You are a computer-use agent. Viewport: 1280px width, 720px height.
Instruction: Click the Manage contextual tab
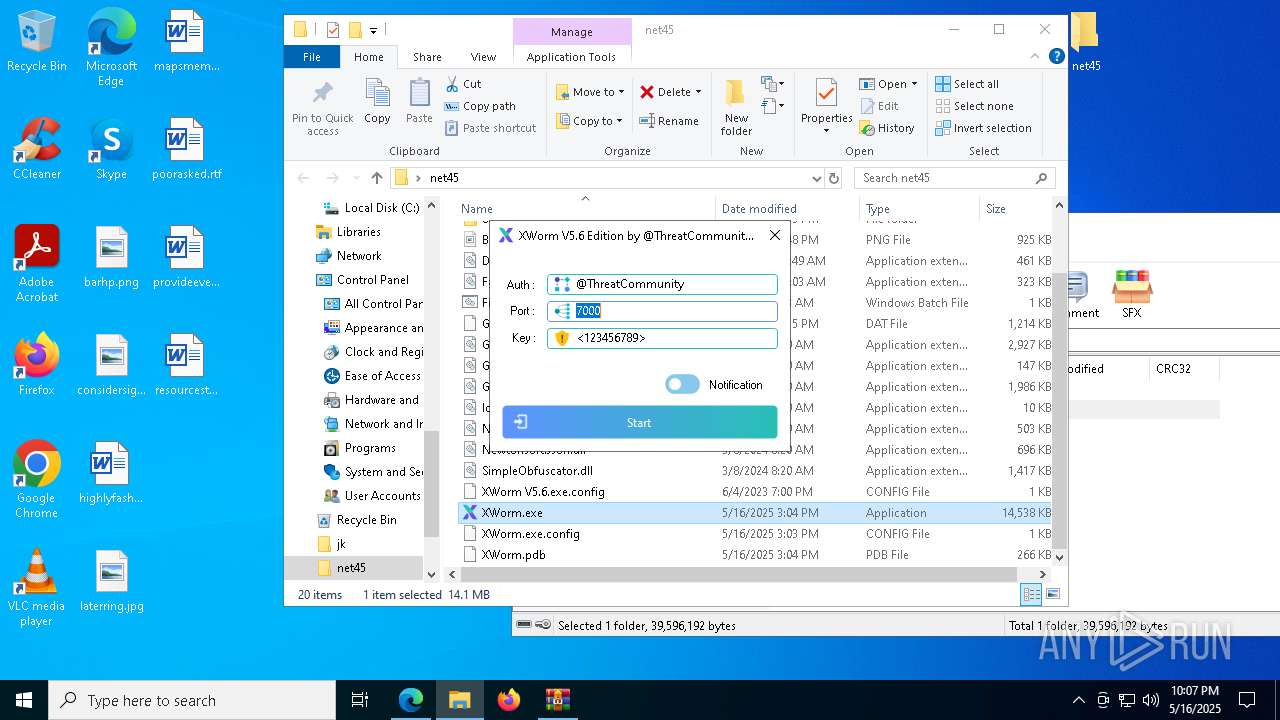[572, 32]
